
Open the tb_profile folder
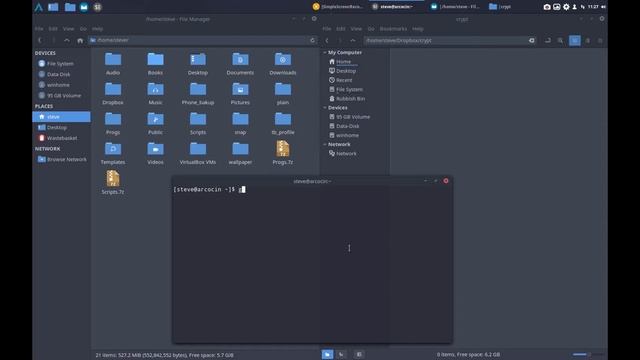pos(283,123)
